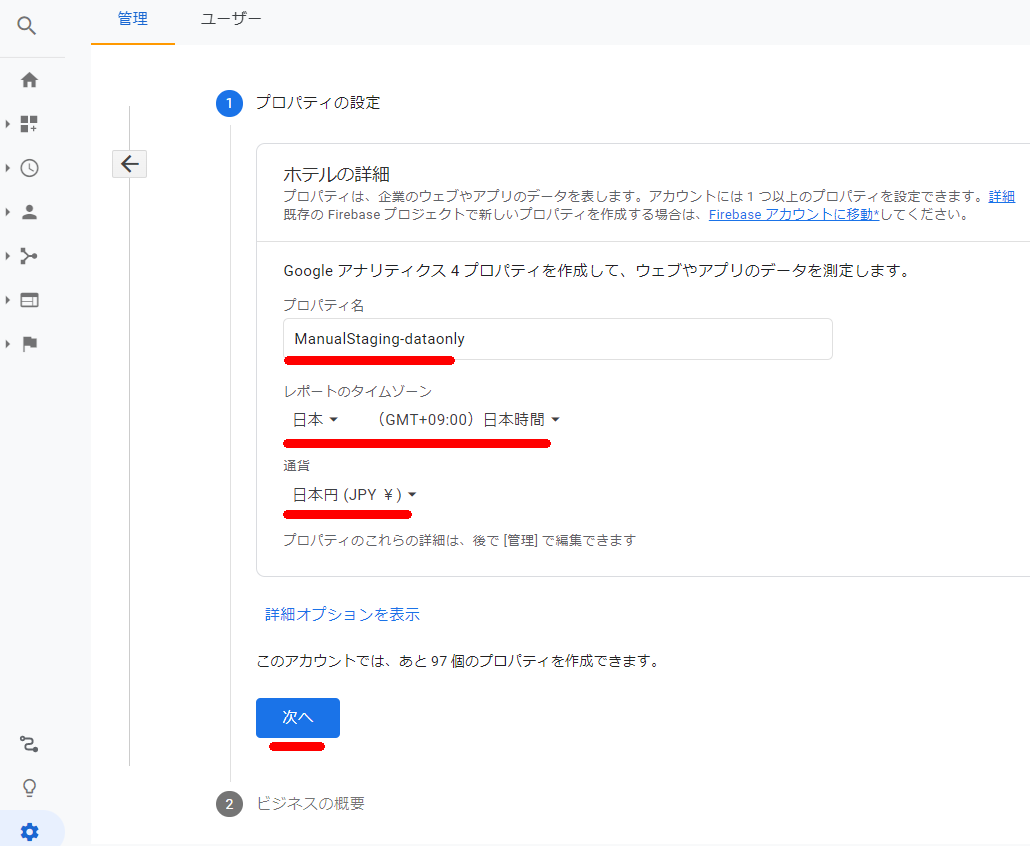Click the プロパティ名 text field
Image resolution: width=1030 pixels, height=846 pixels.
point(557,339)
